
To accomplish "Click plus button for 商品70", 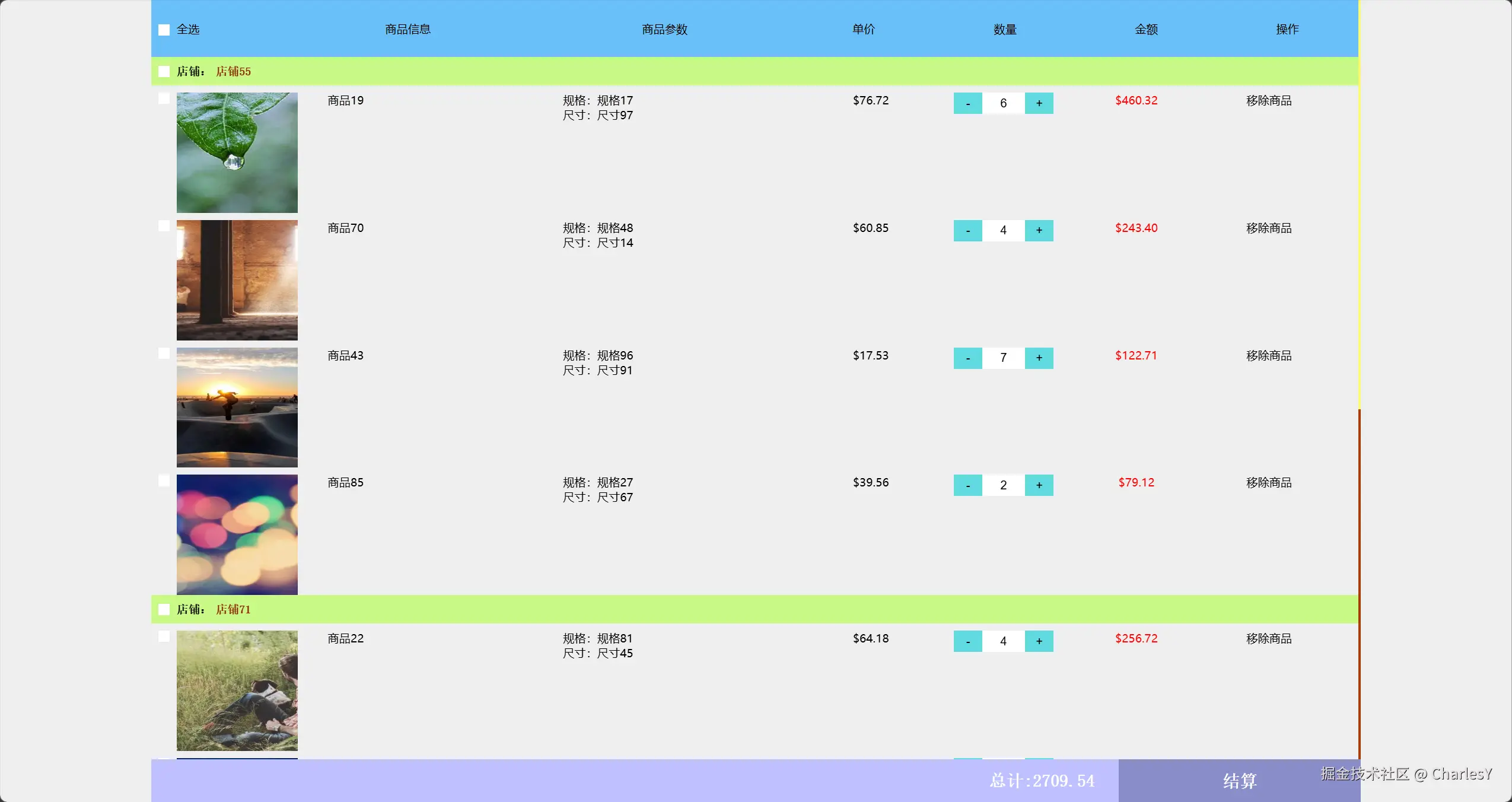I will 1039,230.
